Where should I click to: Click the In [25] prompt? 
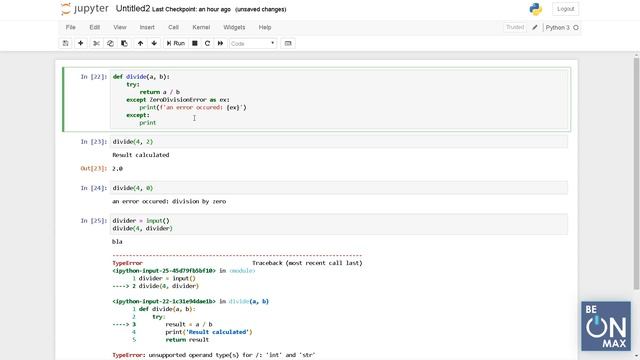point(93,220)
